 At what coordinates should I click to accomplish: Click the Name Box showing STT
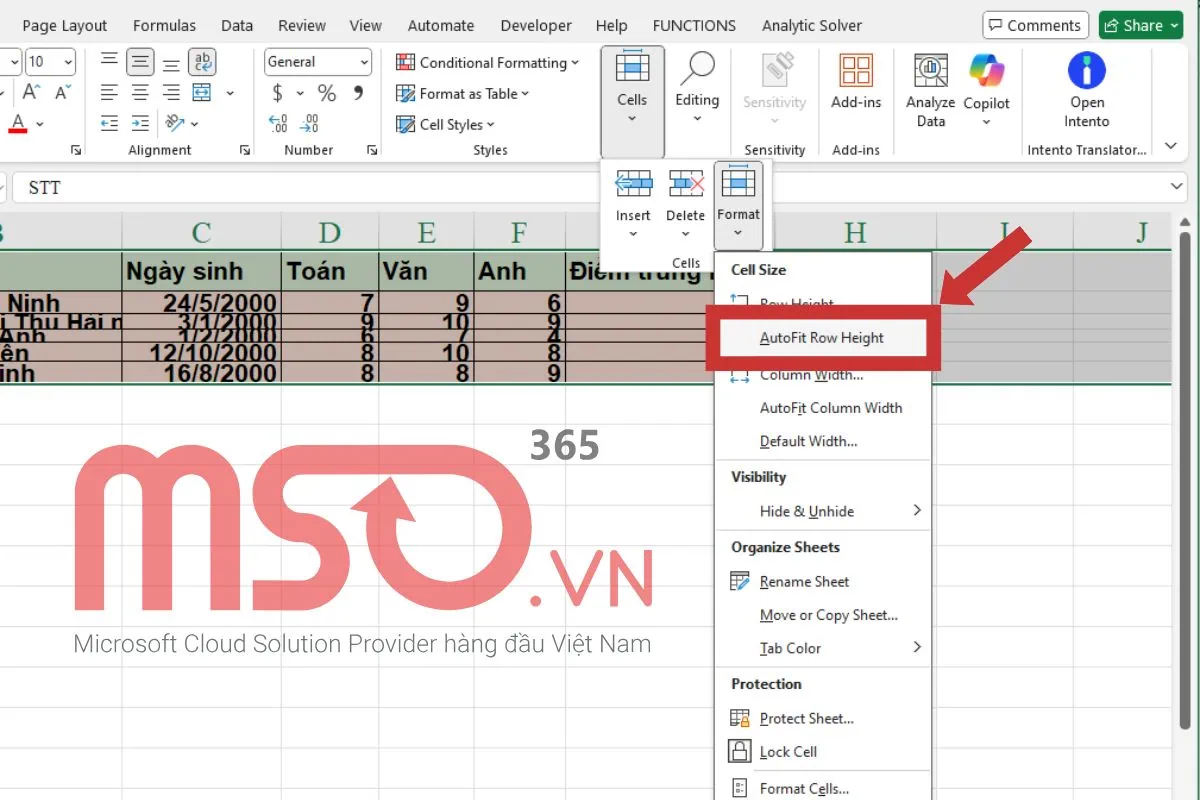click(44, 188)
